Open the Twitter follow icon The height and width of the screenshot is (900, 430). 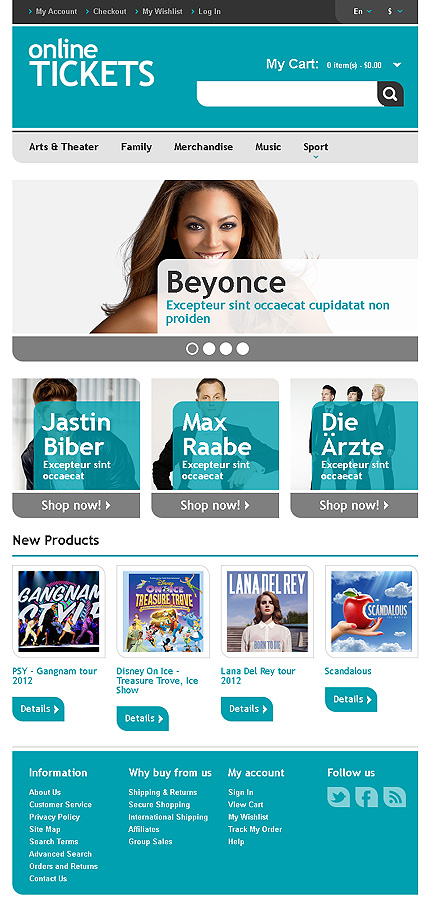pos(338,797)
